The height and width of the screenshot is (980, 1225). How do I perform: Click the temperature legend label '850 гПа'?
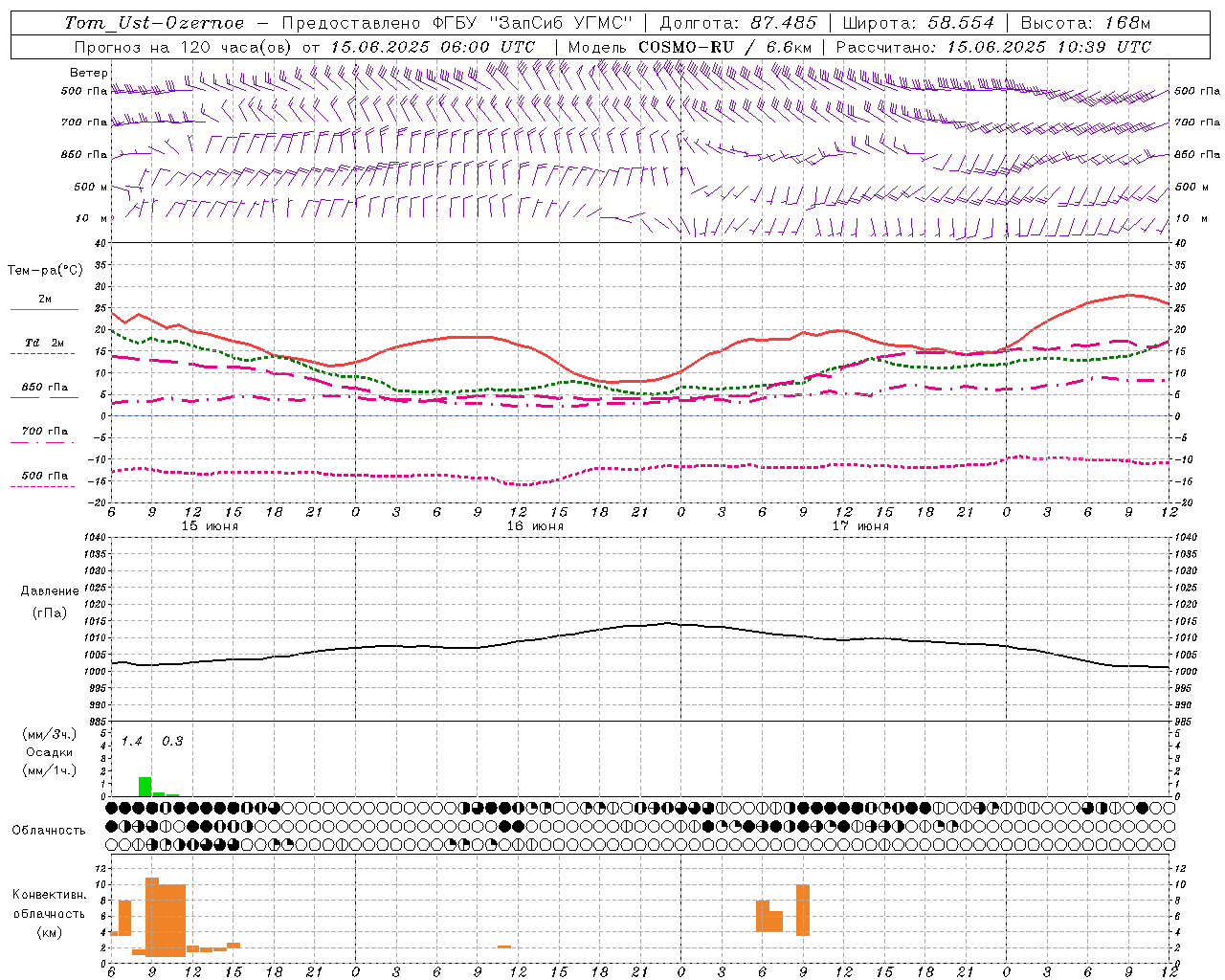(x=44, y=388)
